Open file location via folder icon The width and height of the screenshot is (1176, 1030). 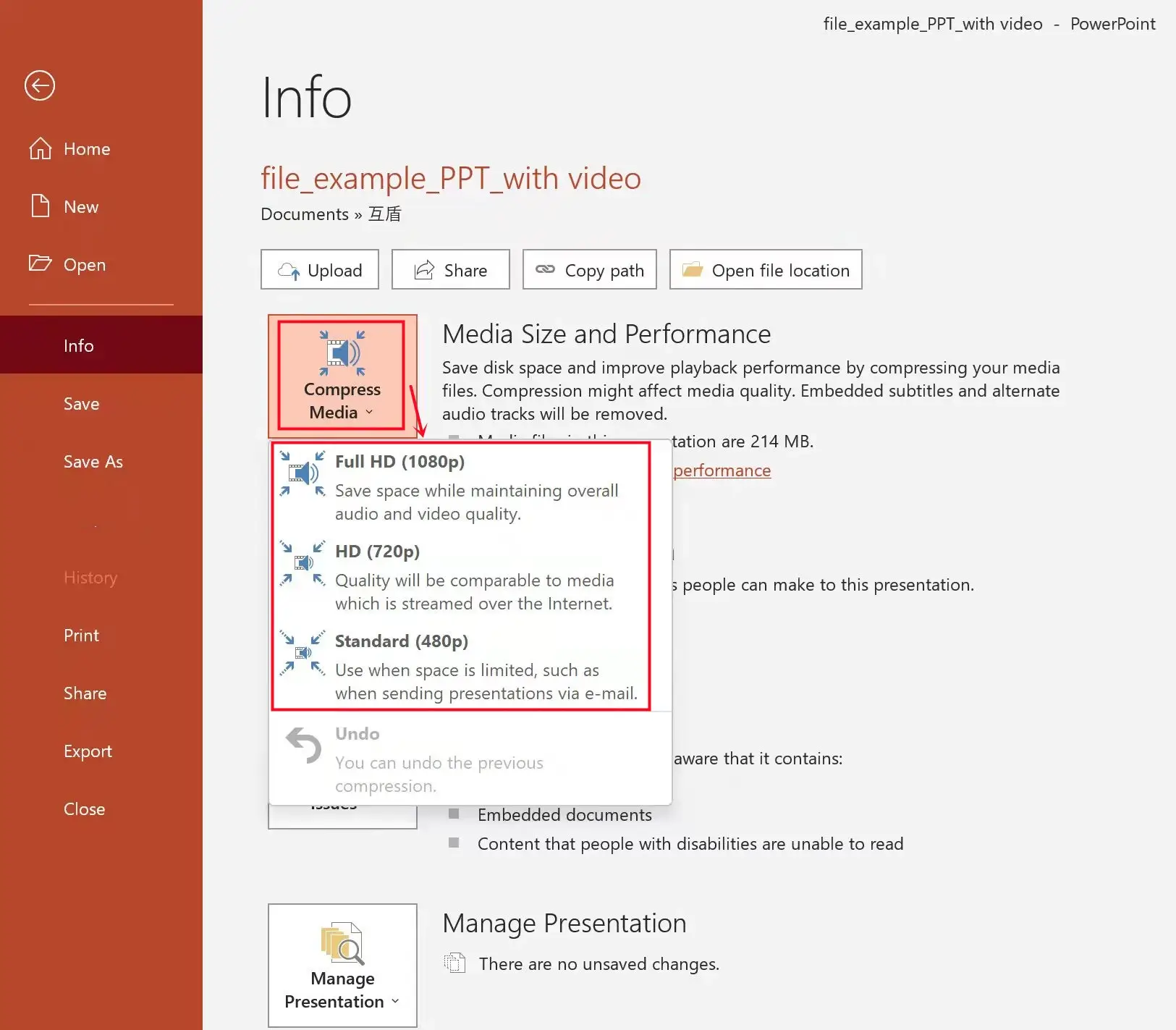pyautogui.click(x=693, y=269)
